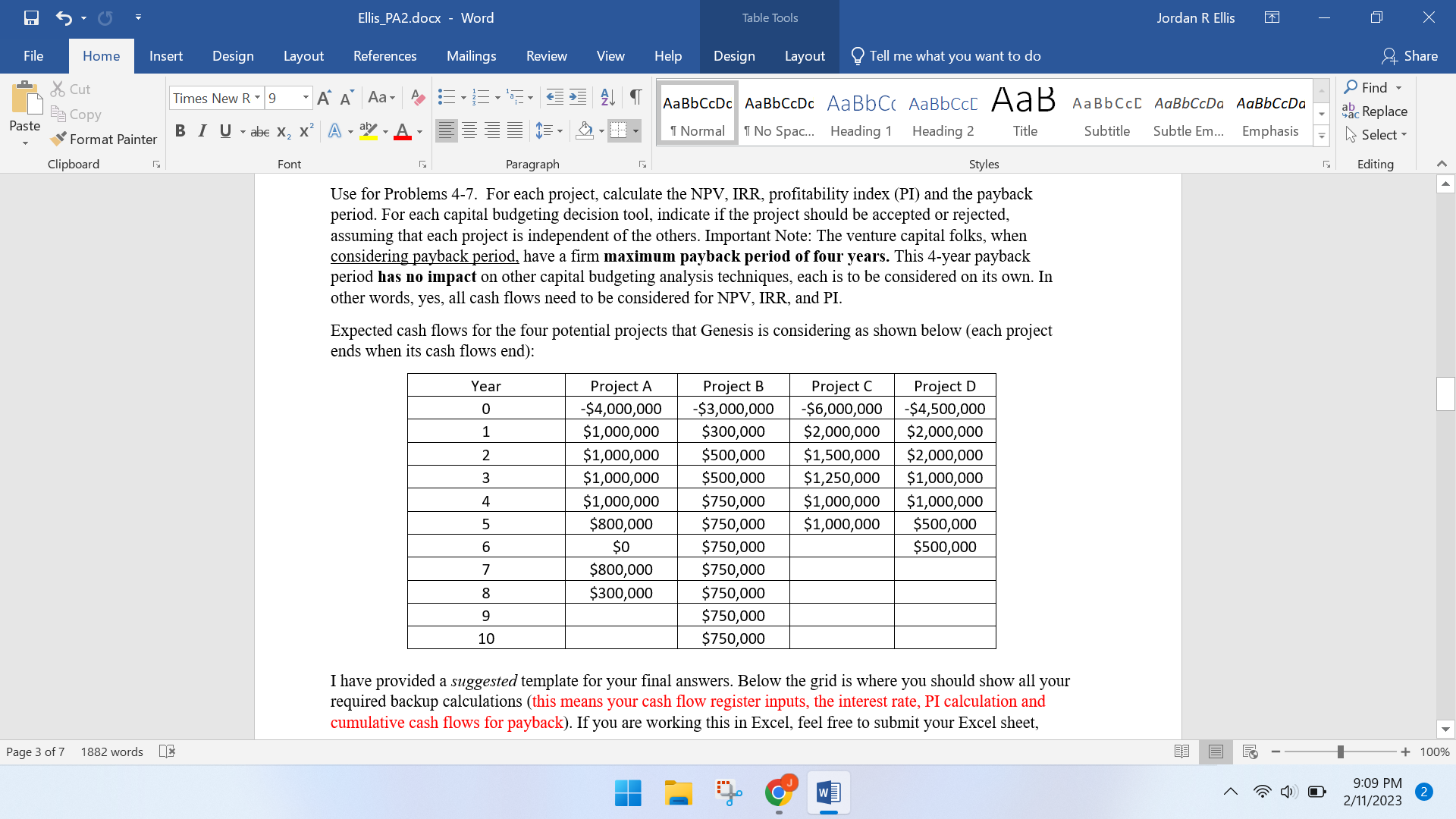Apply strikethrough to text
Screen dimensions: 1456x819
tap(259, 130)
